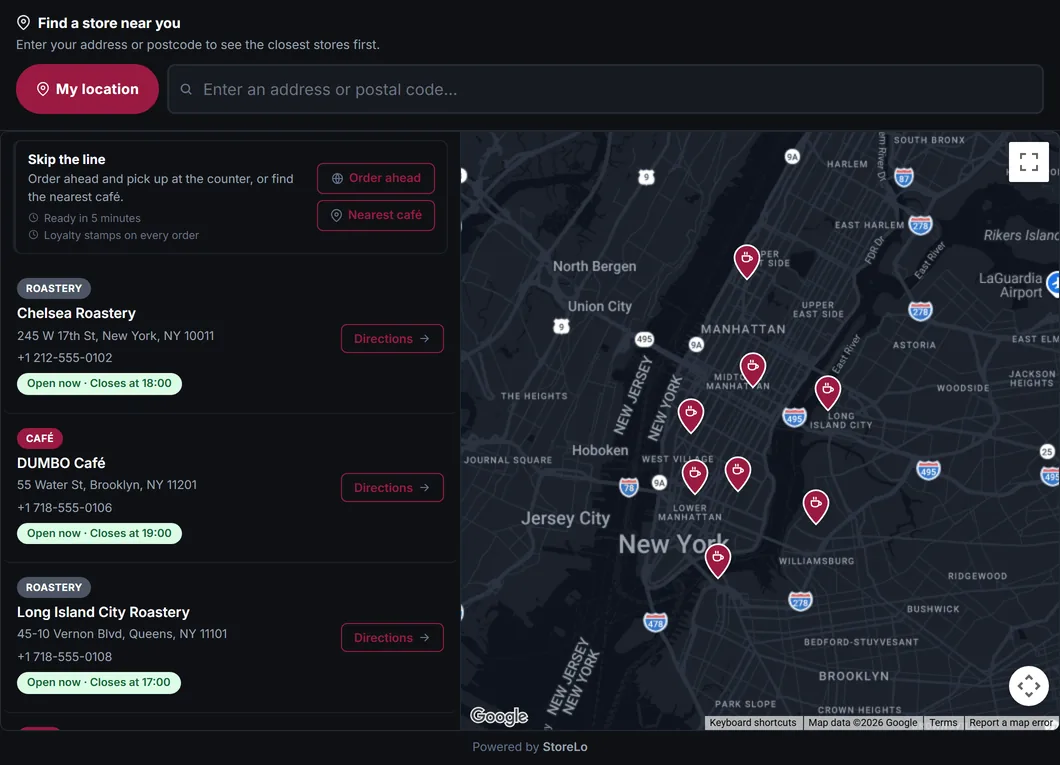Click the Open now Closes at 18:00 badge
Screen dimensions: 1060x765
click(x=99, y=383)
